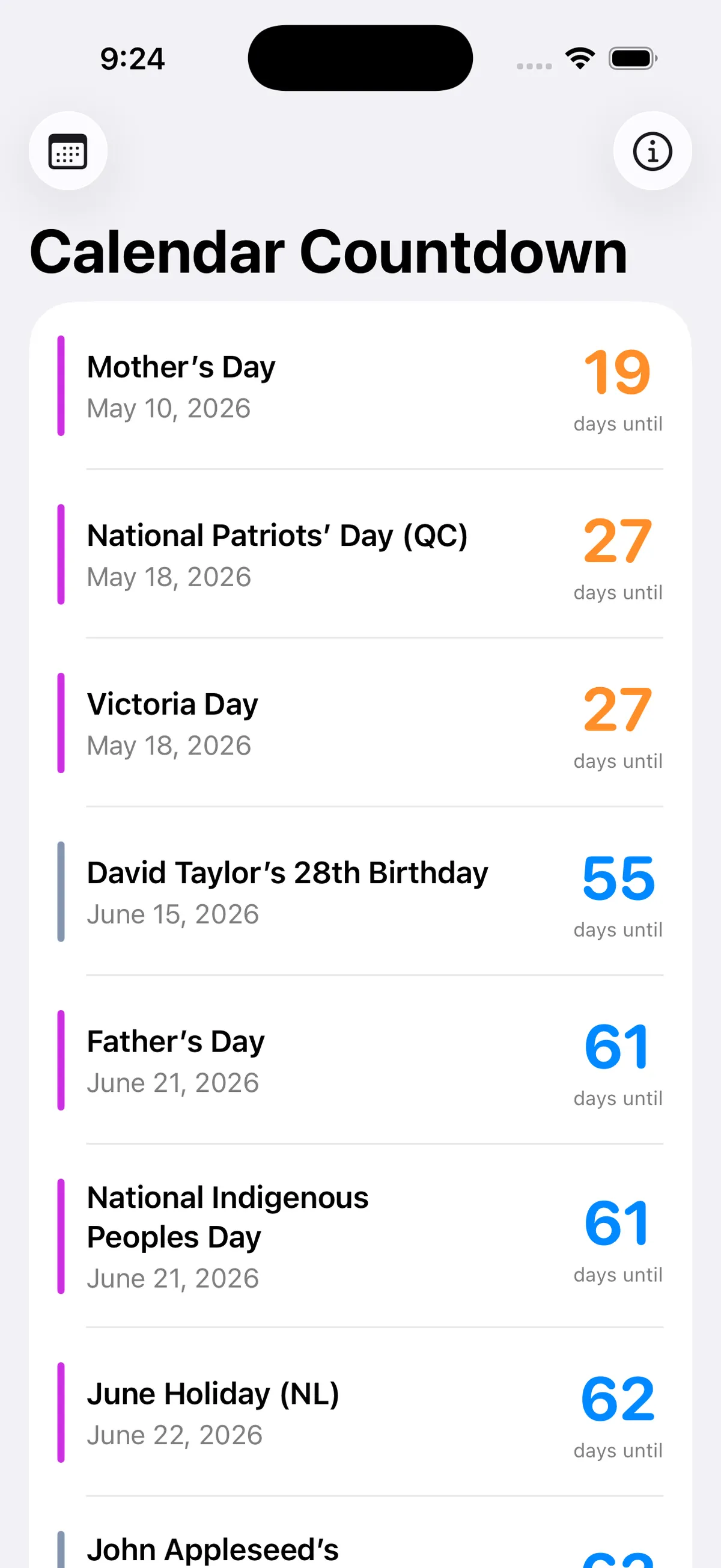Tap the info button
Image resolution: width=721 pixels, height=1568 pixels.
tap(653, 151)
